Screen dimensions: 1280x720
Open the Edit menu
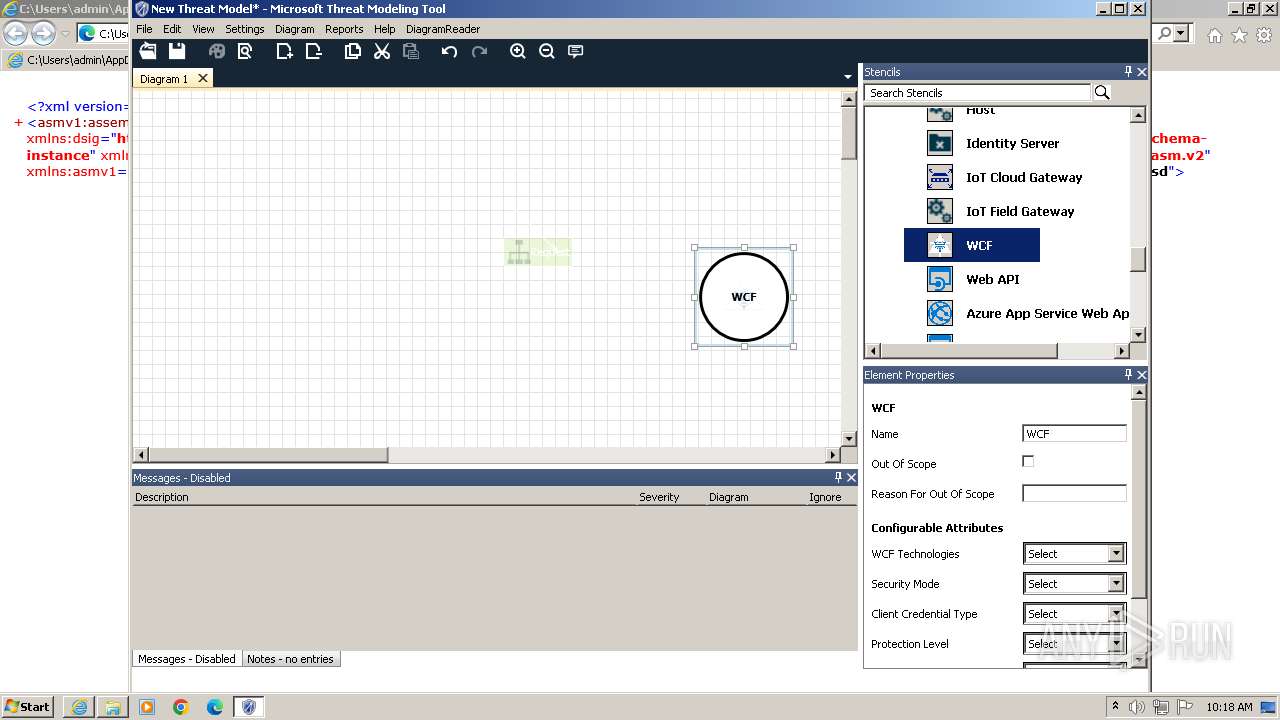(172, 29)
